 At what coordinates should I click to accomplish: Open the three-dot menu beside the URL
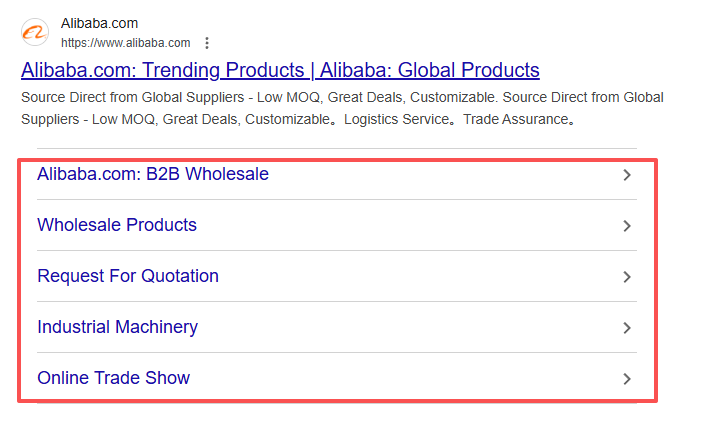[x=207, y=43]
